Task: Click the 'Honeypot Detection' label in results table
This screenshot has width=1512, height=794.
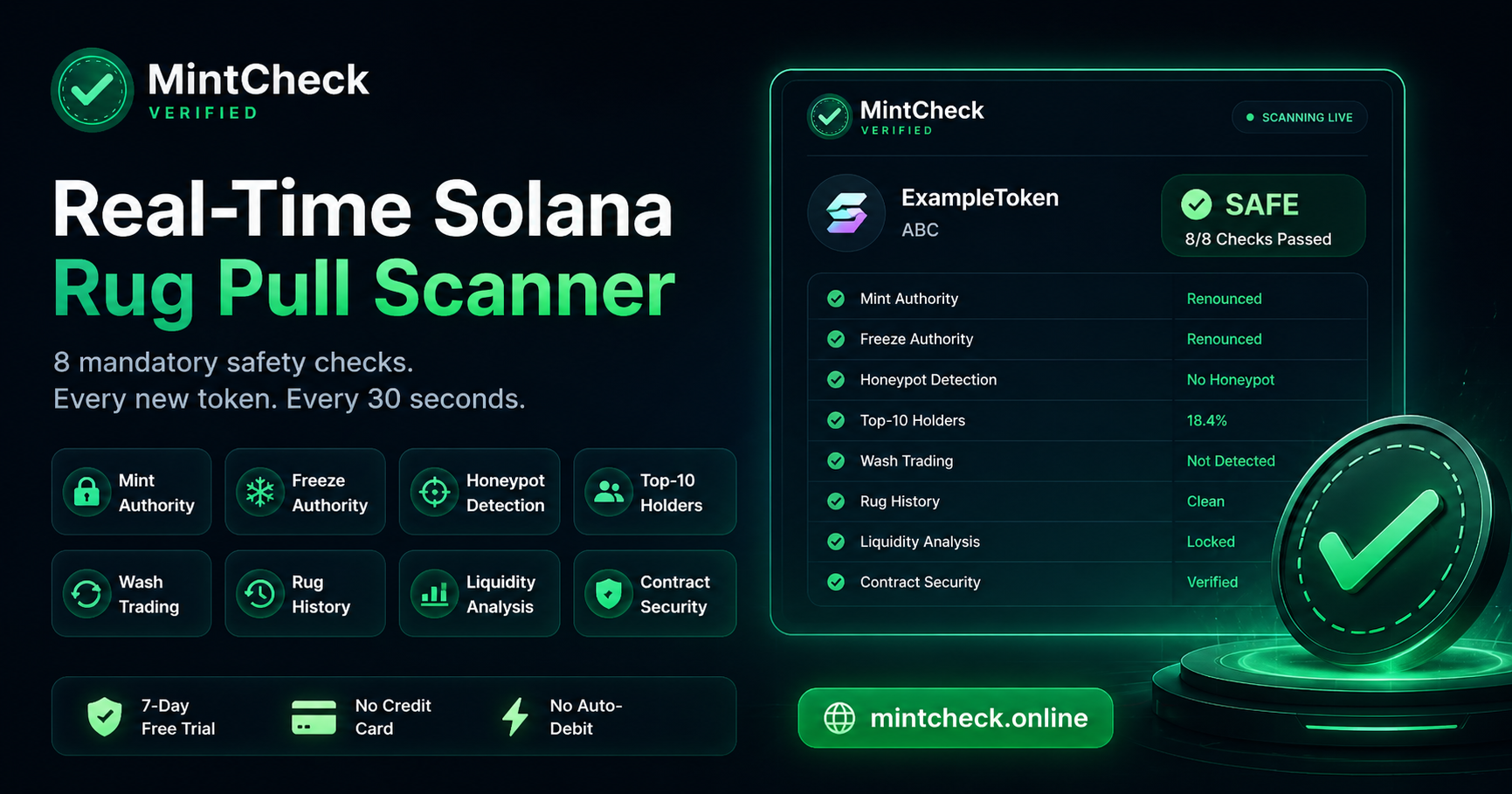Action: click(929, 380)
